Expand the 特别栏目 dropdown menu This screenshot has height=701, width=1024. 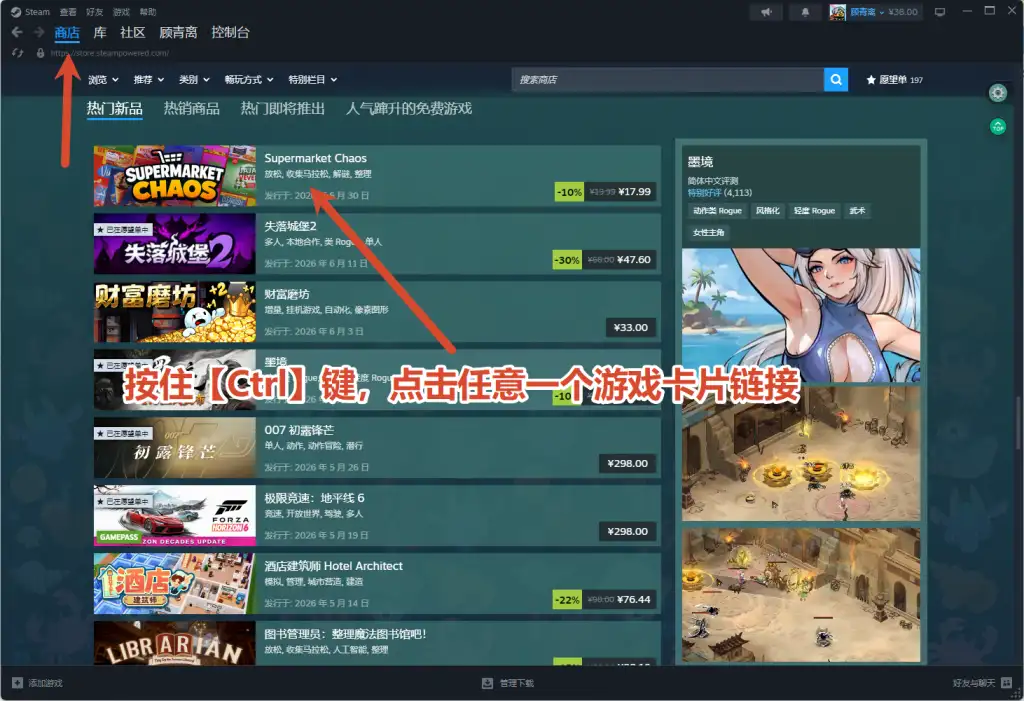coord(313,80)
